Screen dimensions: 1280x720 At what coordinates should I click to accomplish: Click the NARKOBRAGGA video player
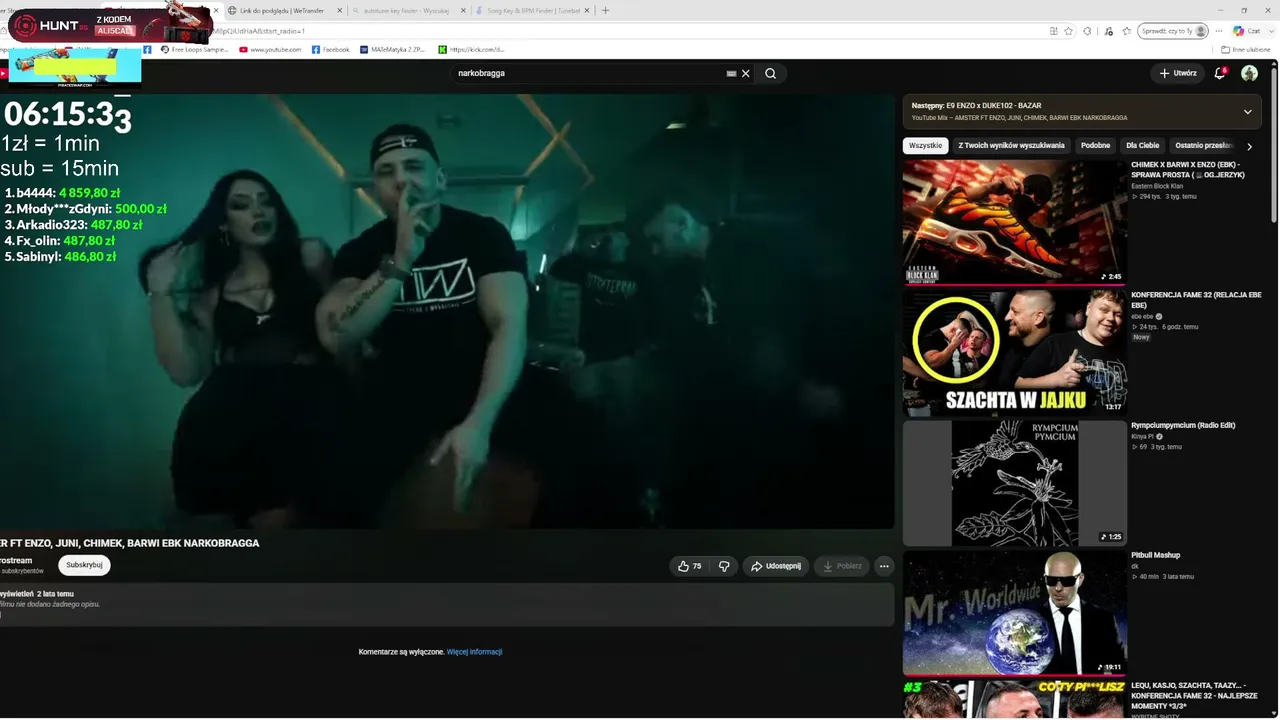(x=447, y=311)
